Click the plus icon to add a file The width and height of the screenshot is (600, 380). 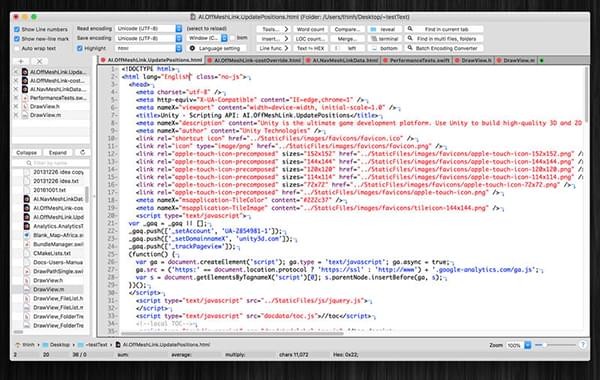(x=21, y=61)
